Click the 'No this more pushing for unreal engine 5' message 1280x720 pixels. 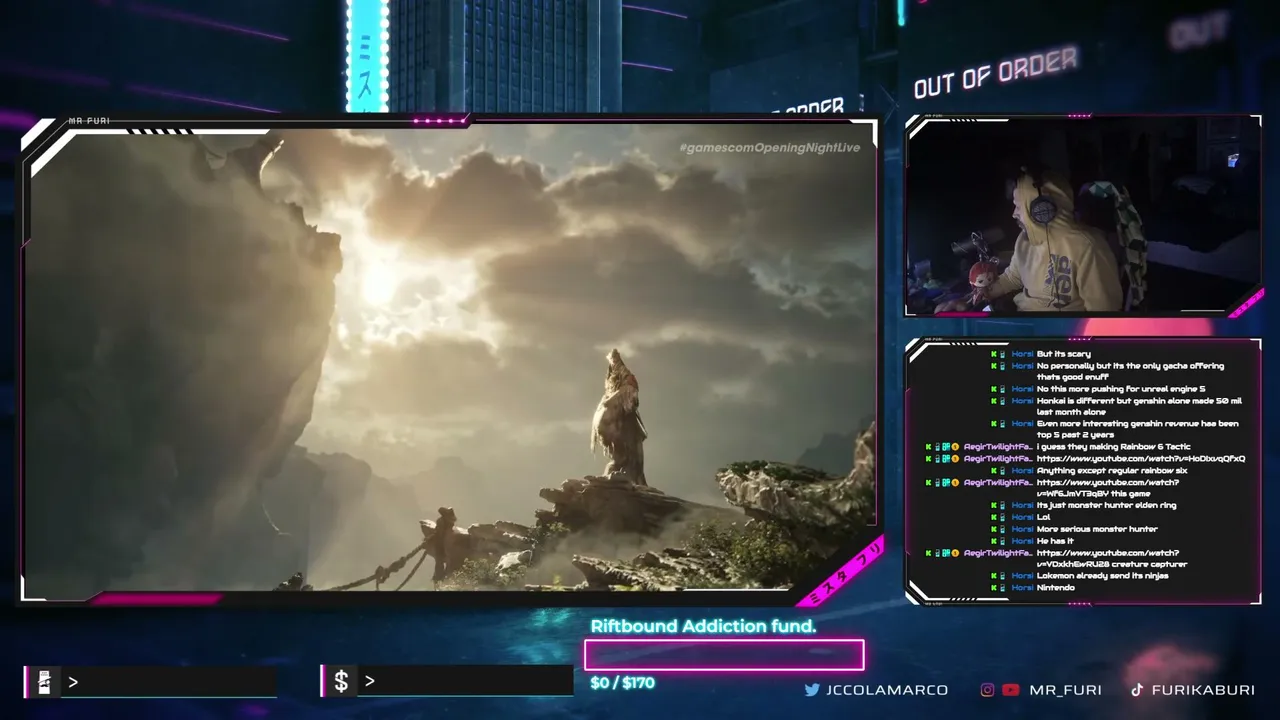click(x=1121, y=389)
